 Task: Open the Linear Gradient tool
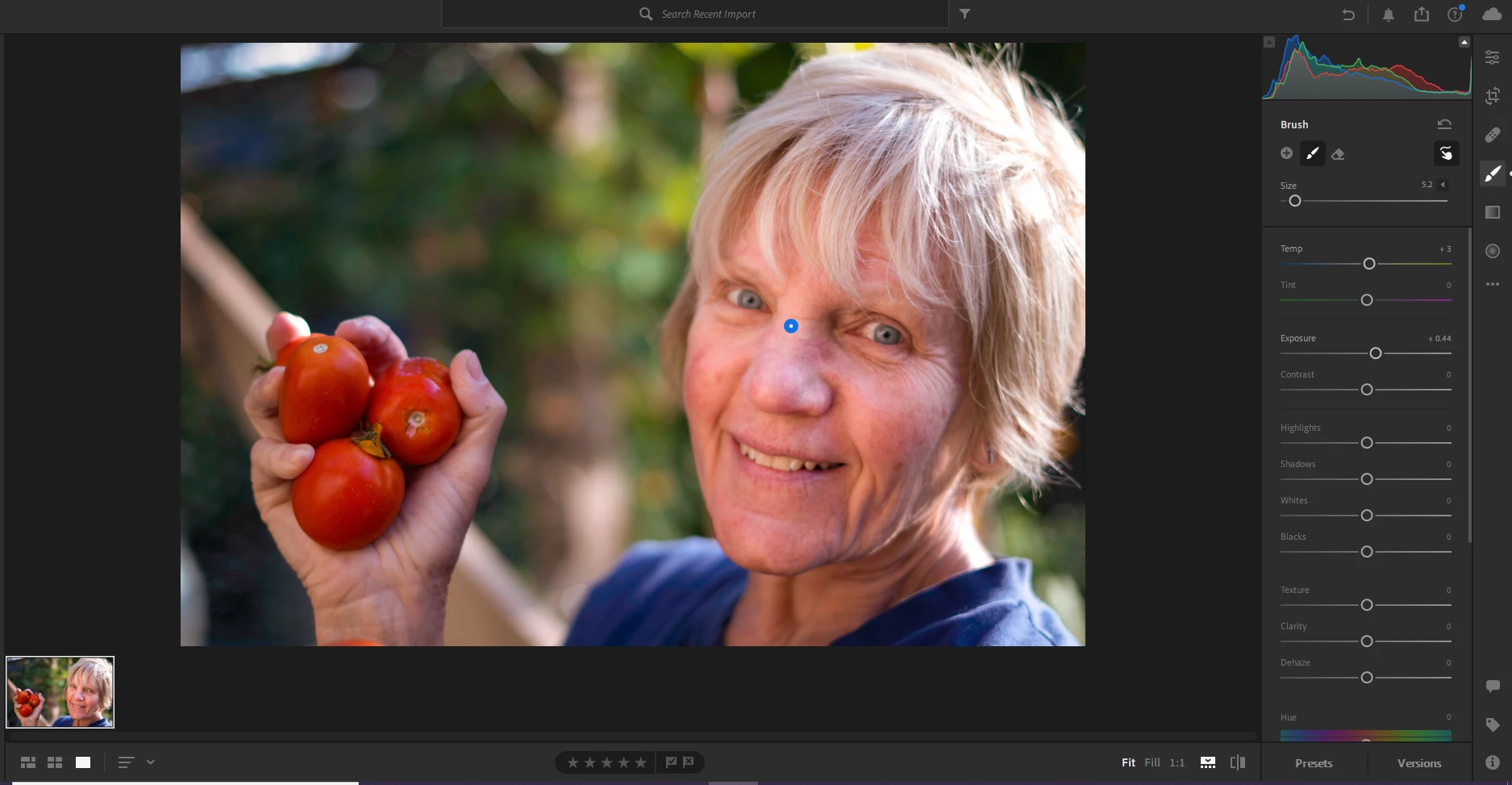click(1493, 212)
